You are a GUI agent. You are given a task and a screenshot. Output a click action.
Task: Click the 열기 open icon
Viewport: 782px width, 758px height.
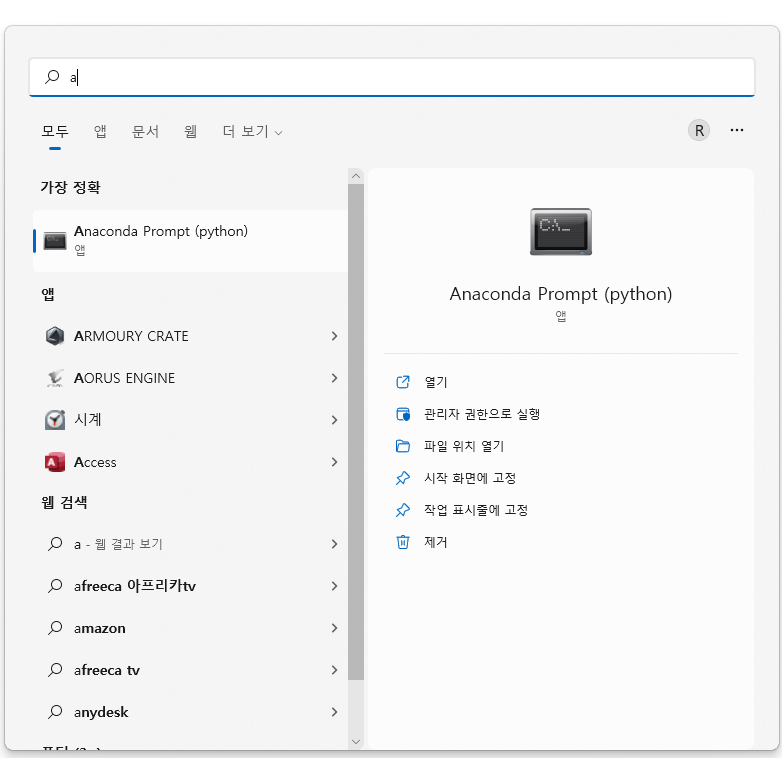pyautogui.click(x=403, y=382)
